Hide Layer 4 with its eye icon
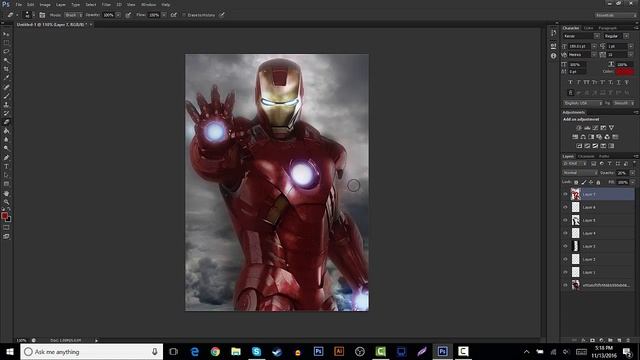This screenshot has width=640, height=360. 565,233
